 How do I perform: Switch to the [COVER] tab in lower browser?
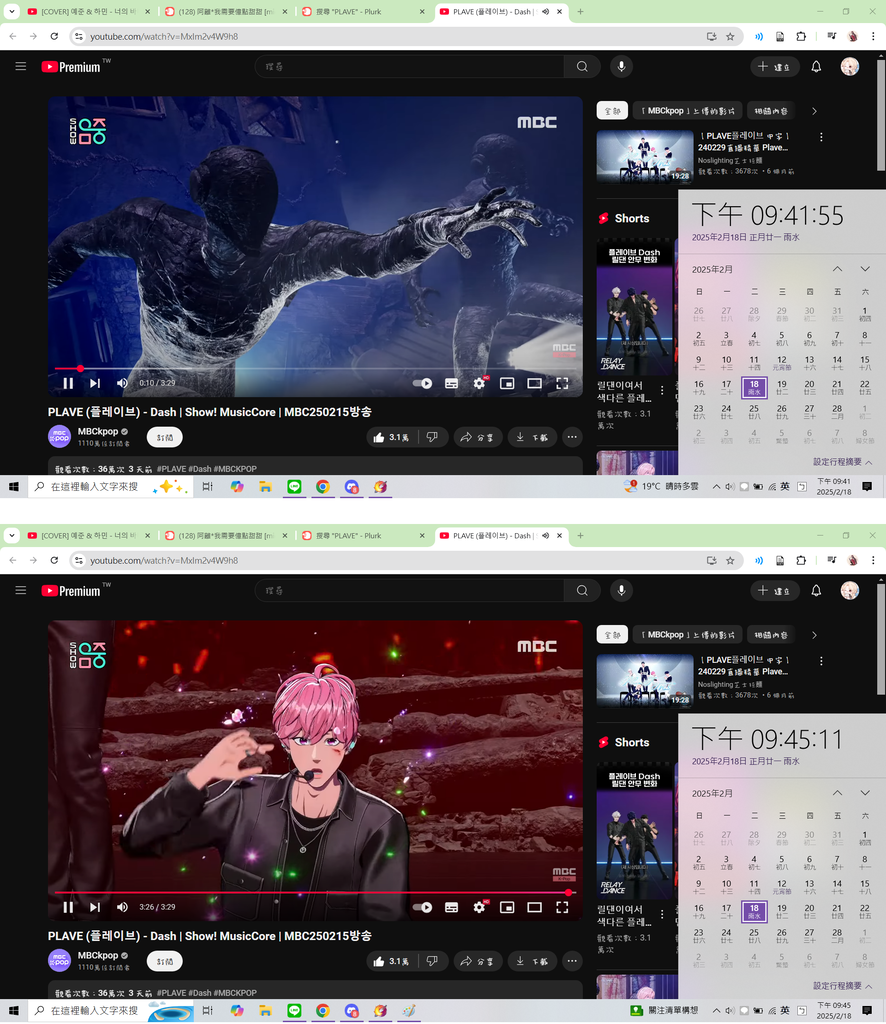click(x=89, y=536)
